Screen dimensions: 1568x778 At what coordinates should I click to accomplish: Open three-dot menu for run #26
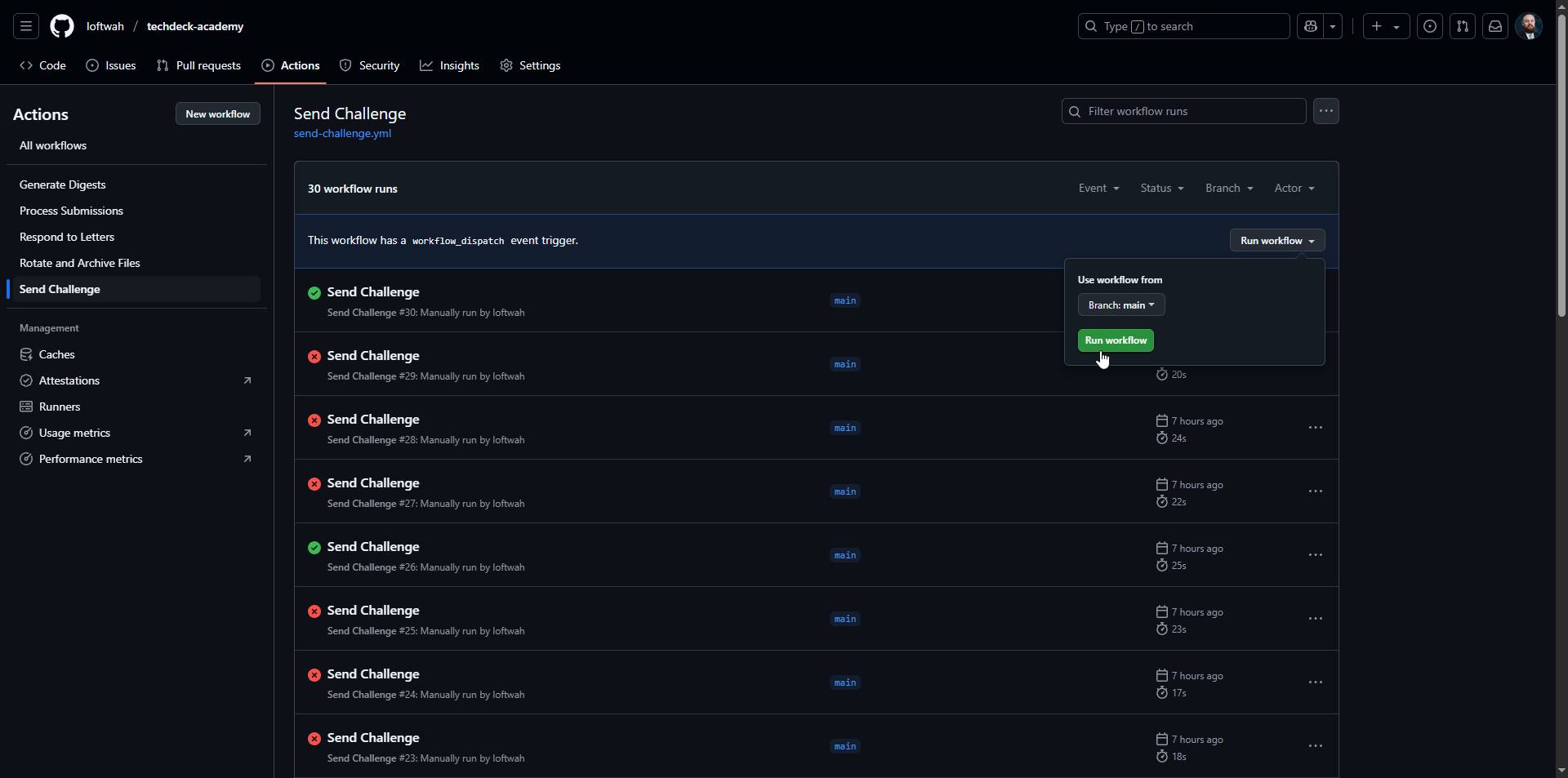[x=1316, y=555]
